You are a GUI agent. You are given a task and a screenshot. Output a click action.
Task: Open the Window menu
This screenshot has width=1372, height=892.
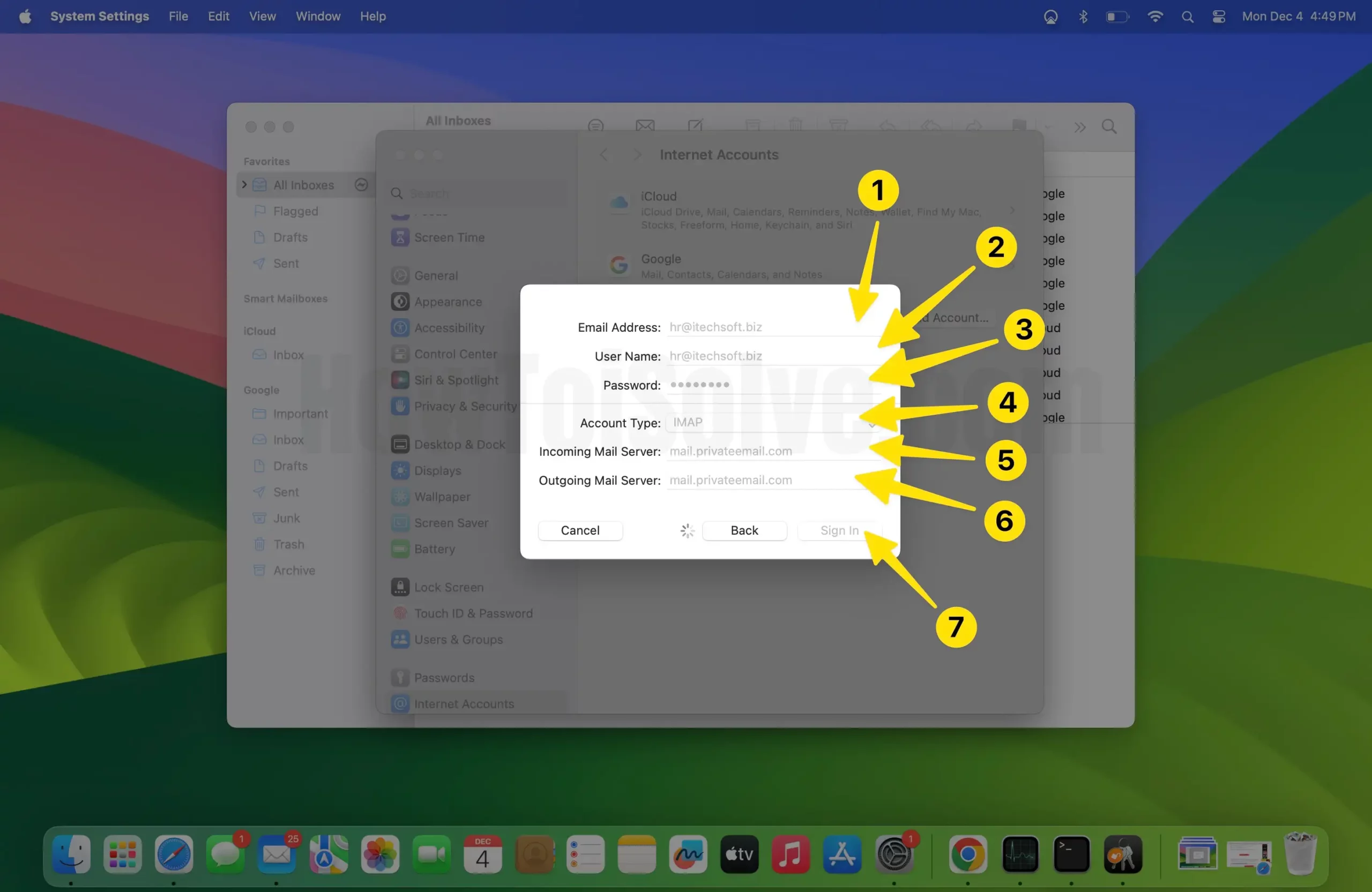pyautogui.click(x=318, y=17)
